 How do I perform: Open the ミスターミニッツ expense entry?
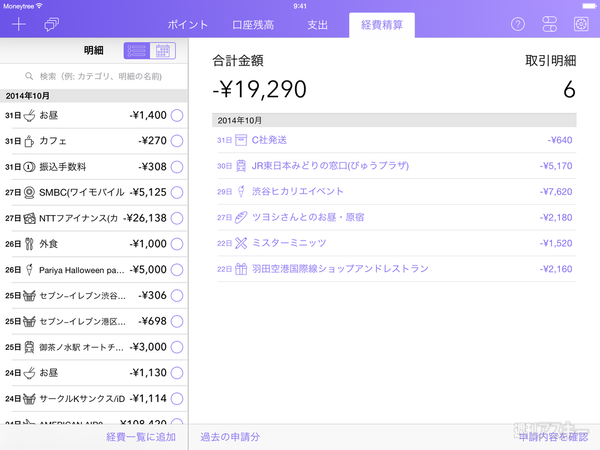pyautogui.click(x=396, y=243)
